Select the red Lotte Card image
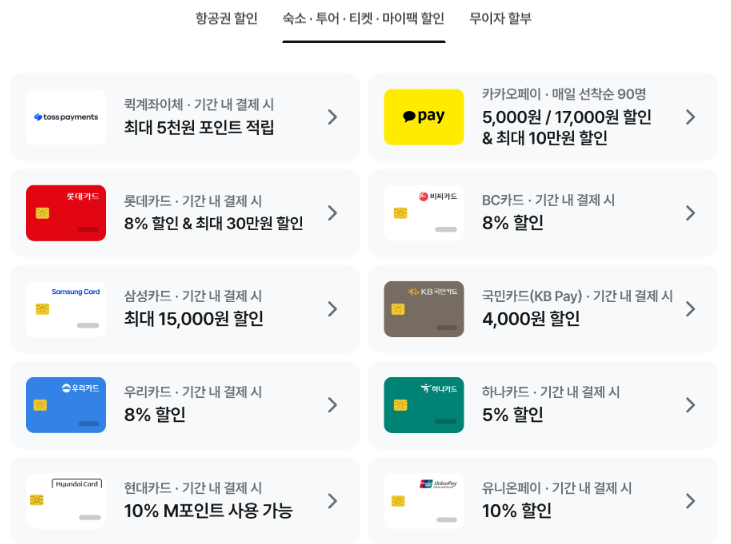Screen dimensions: 731x544 click(x=66, y=213)
